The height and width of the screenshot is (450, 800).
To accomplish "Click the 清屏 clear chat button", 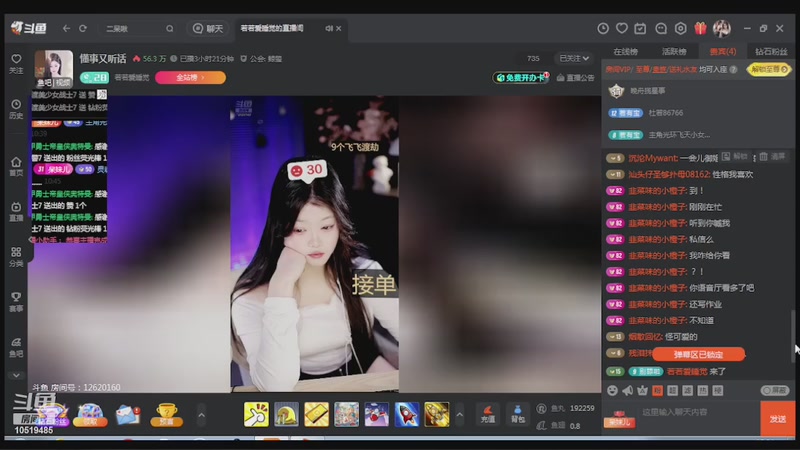I will [x=772, y=157].
